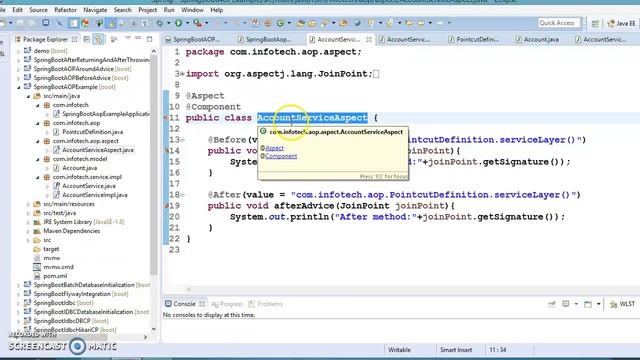Open the File menu
This screenshot has width=640, height=360.
point(3,10)
